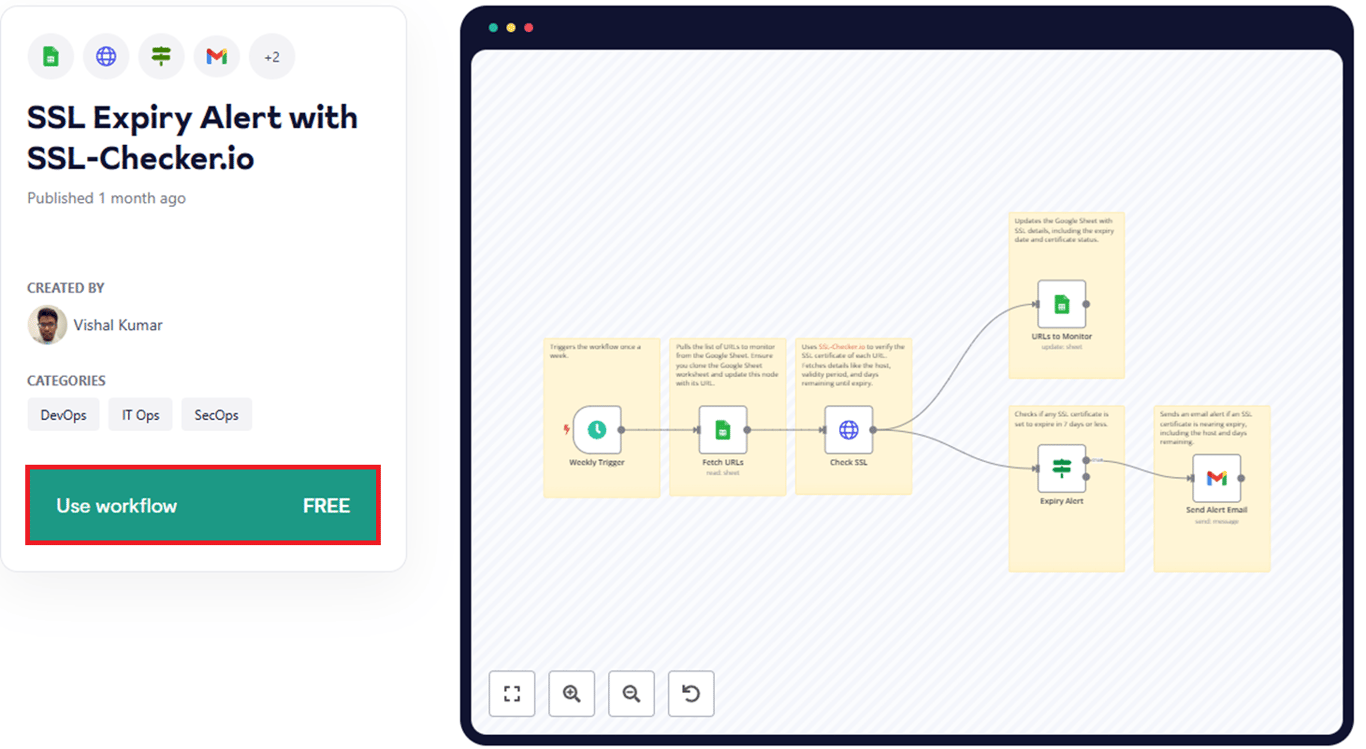The width and height of the screenshot is (1366, 749).
Task: Expand the +2 badge to see more integrations
Action: coord(272,56)
